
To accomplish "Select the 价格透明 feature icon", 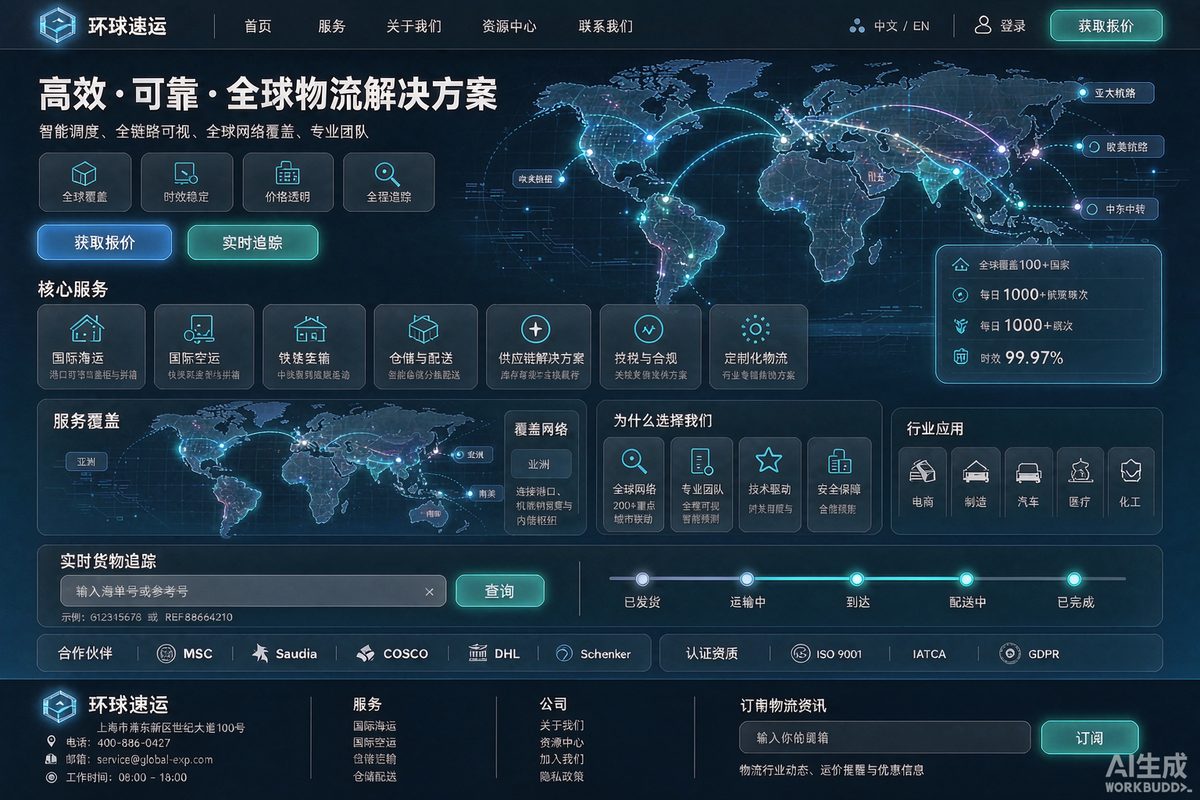I will point(288,172).
